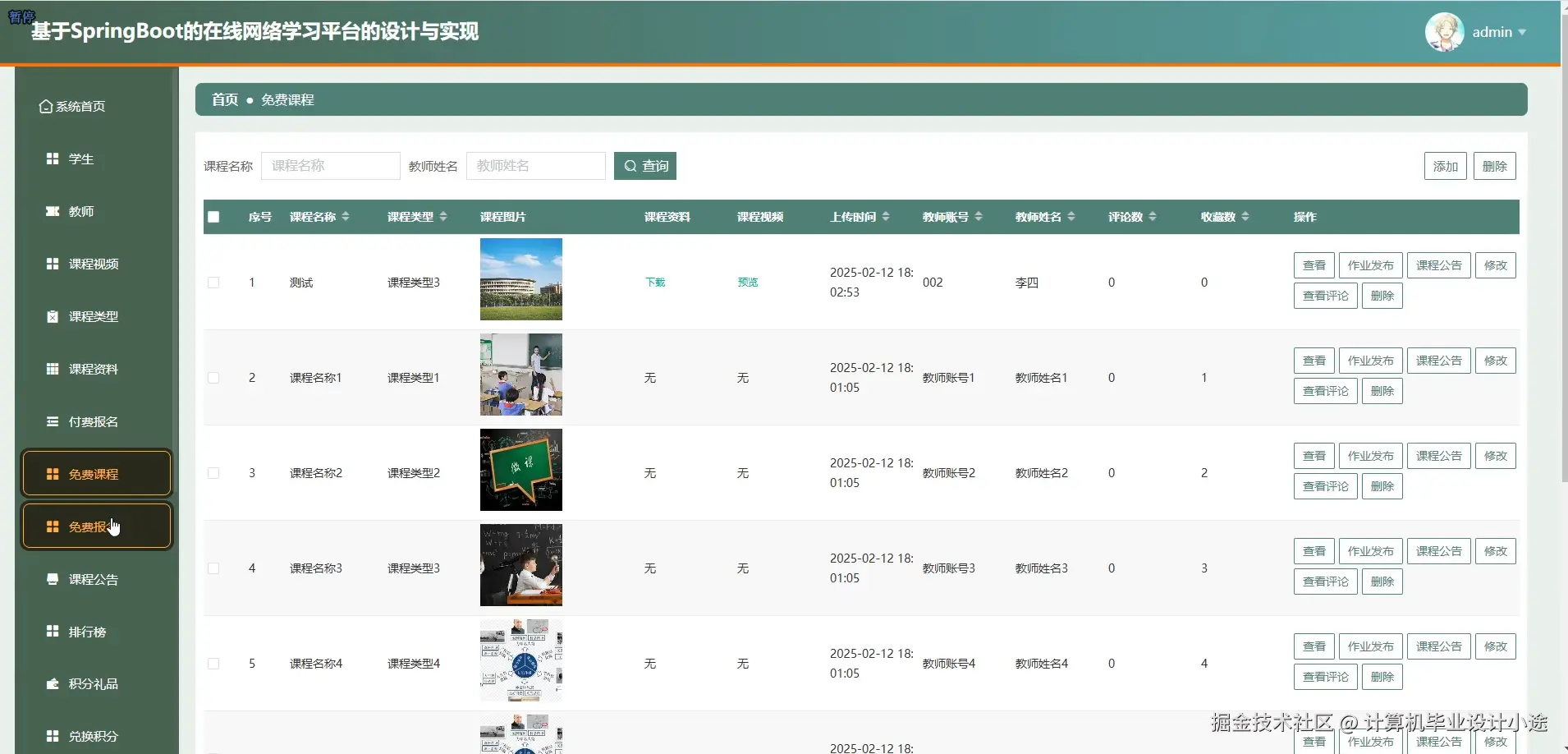Sort table by 教师姓名 arrows
Screen dimensions: 1568x754
point(1071,217)
